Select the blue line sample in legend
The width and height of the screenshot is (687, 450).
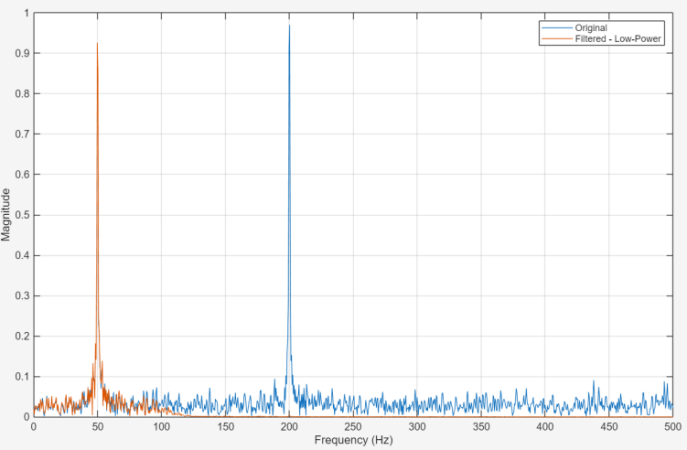click(x=556, y=27)
